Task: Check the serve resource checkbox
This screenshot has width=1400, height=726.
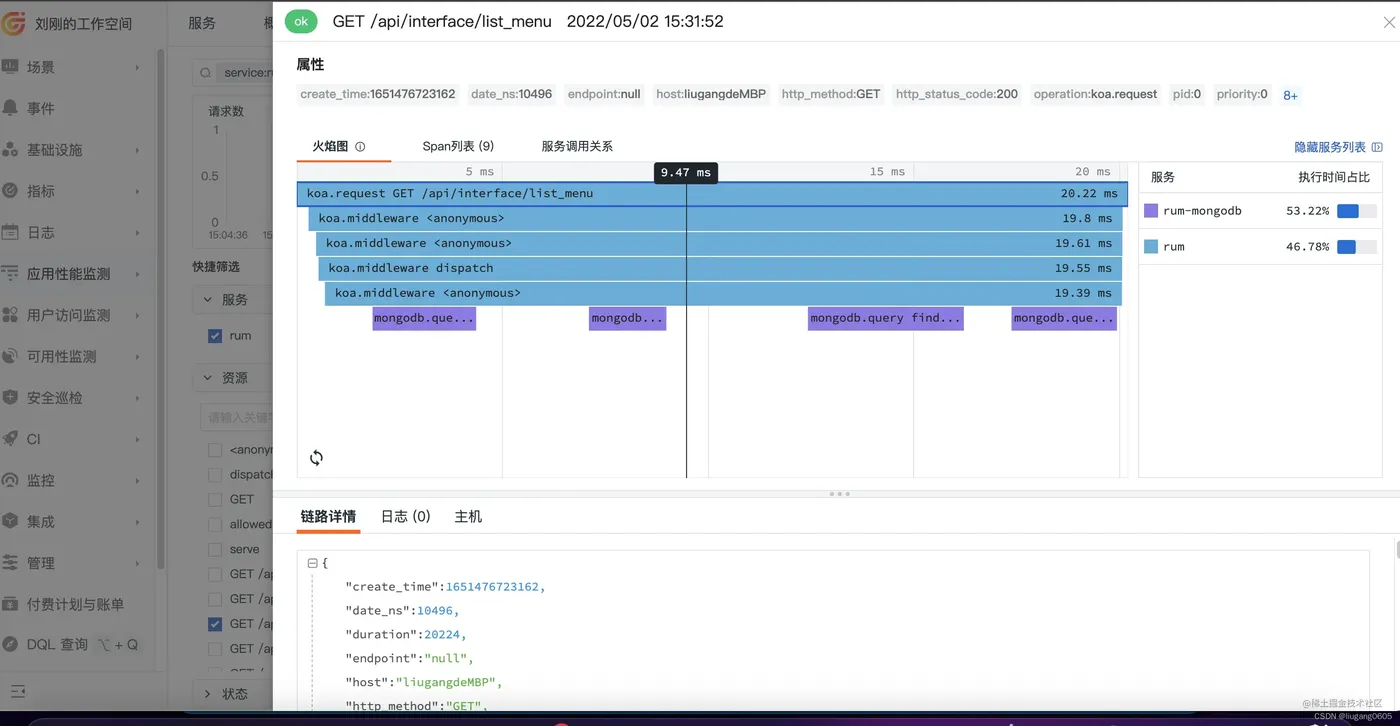Action: click(x=215, y=549)
